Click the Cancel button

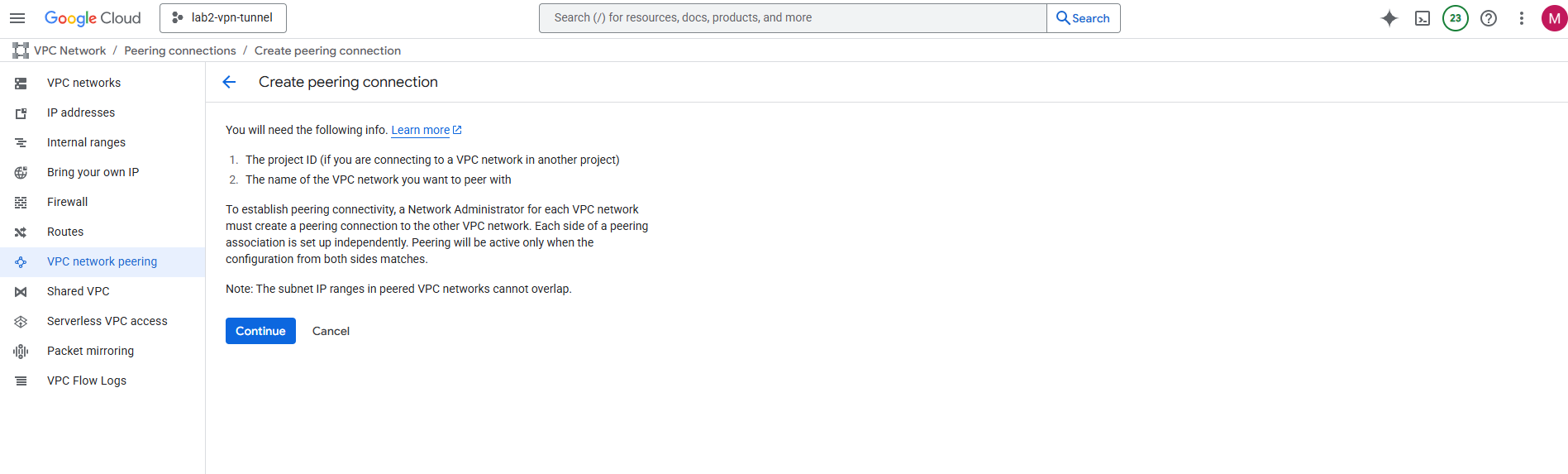[331, 331]
